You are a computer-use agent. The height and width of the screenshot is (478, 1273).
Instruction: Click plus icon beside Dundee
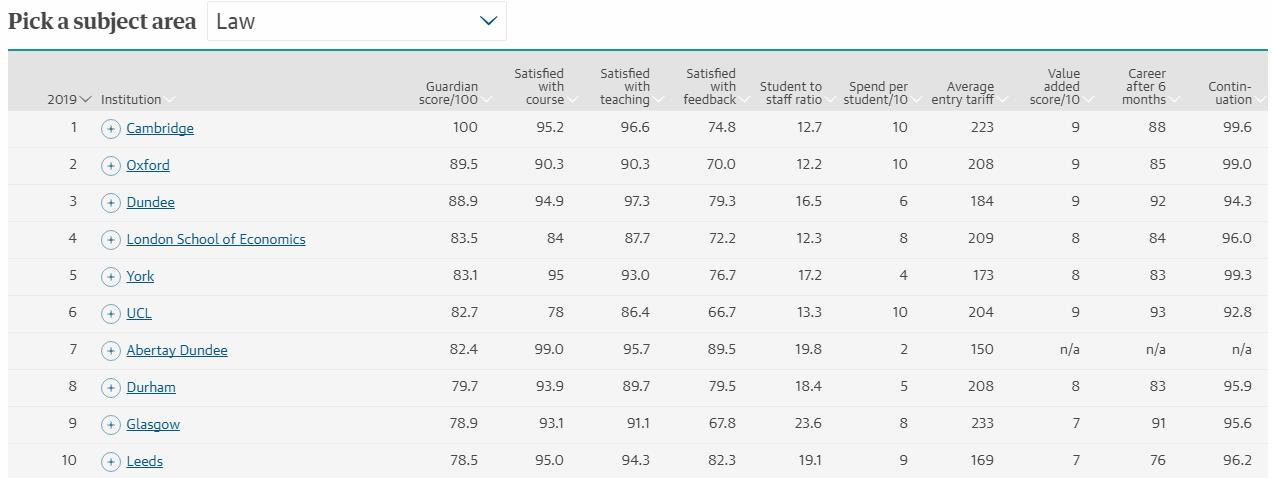tap(110, 202)
